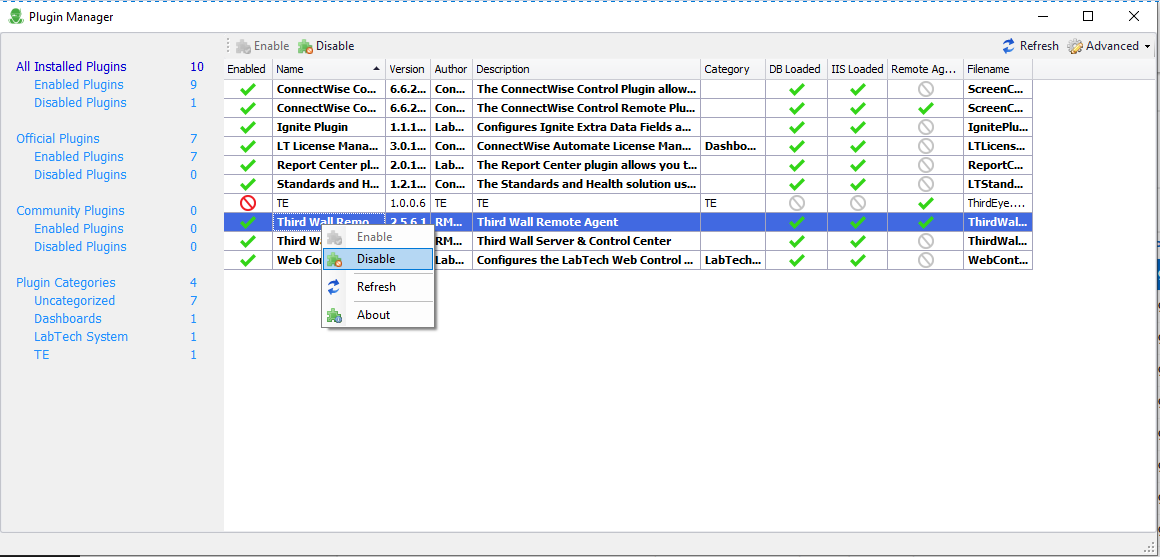Click the IIS Loaded checkmark for Report Center
The height and width of the screenshot is (557, 1160).
click(857, 165)
